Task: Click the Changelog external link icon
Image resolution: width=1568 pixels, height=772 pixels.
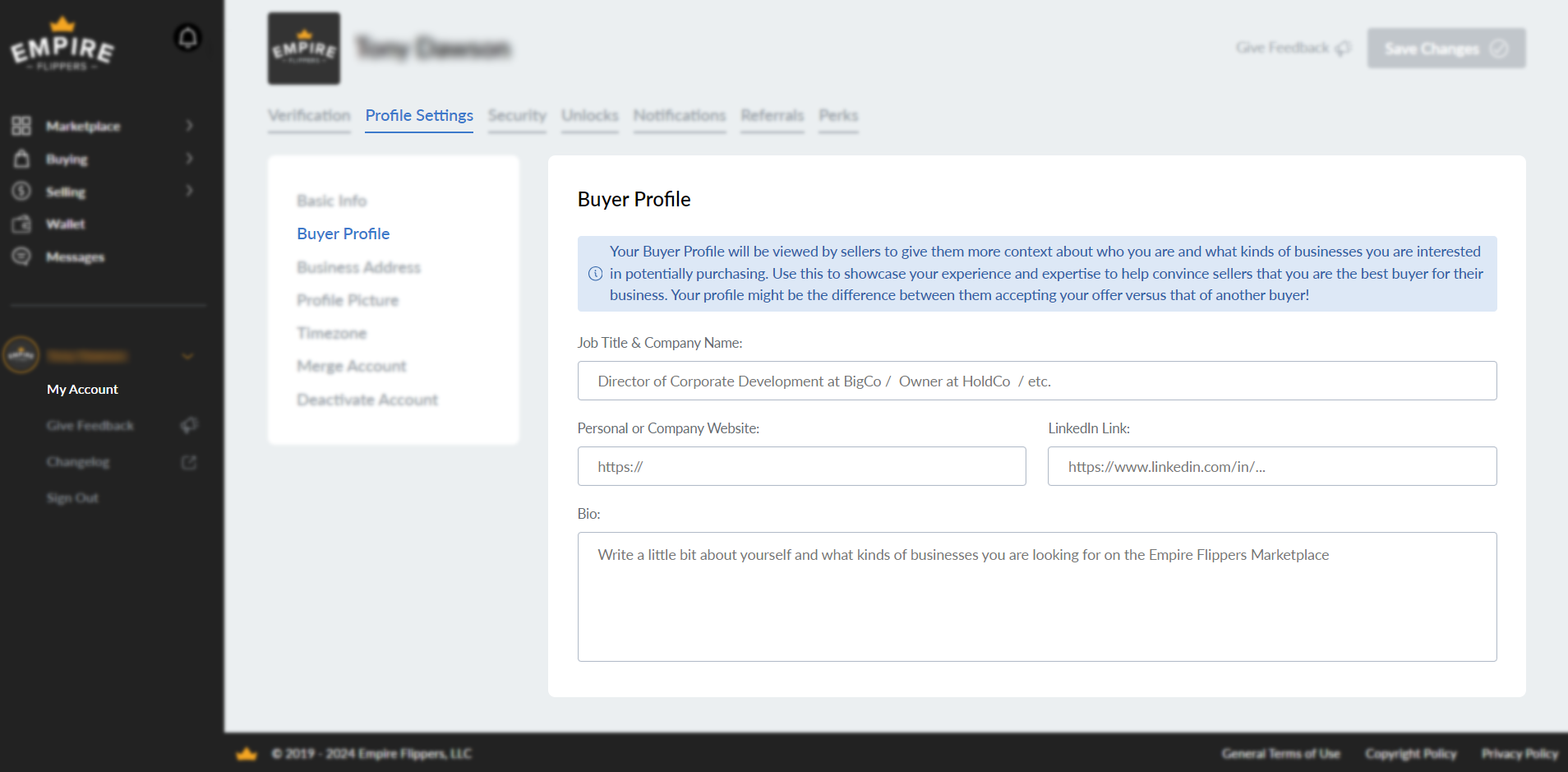Action: coord(189,462)
